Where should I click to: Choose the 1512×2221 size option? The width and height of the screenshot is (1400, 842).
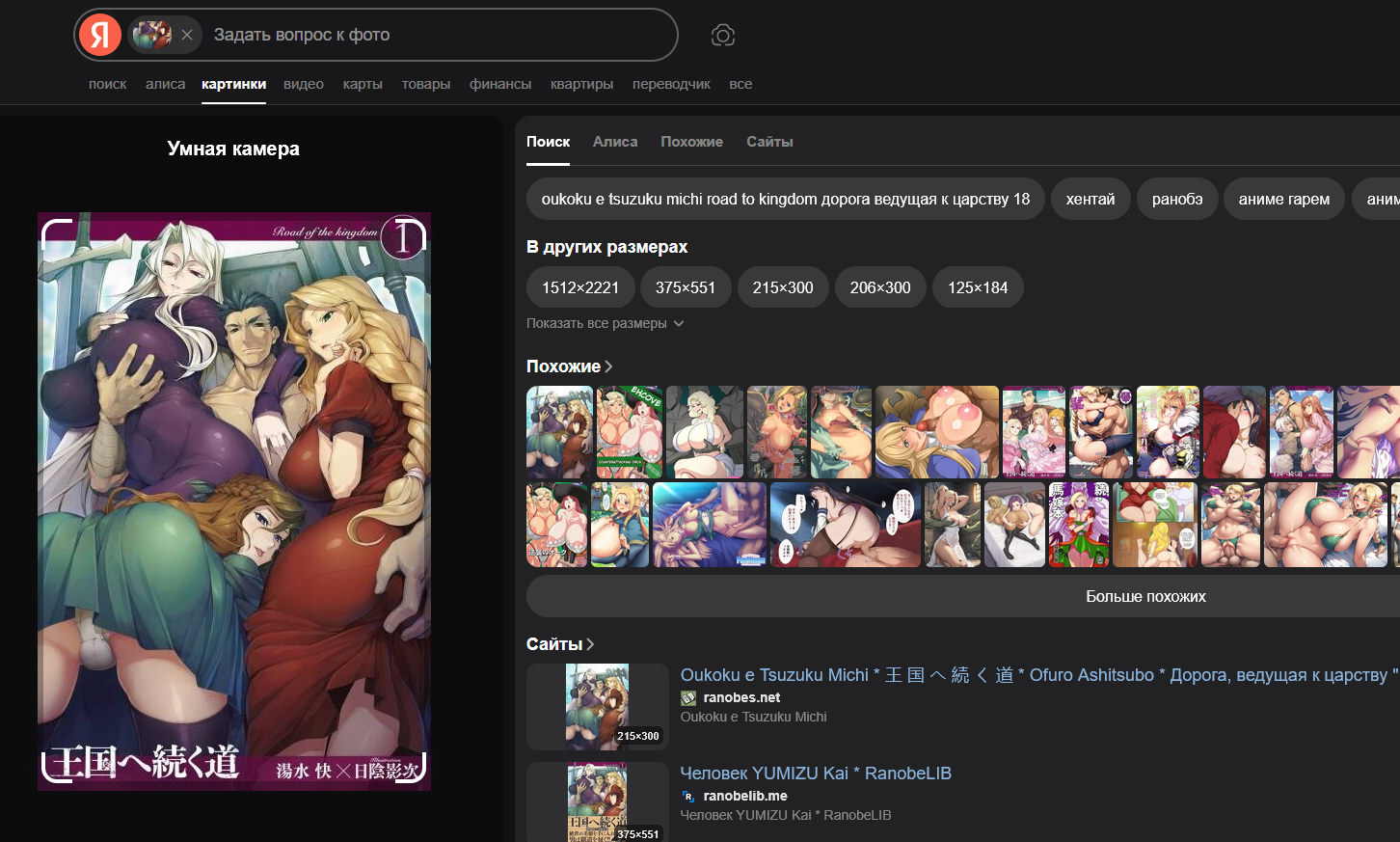coord(580,287)
